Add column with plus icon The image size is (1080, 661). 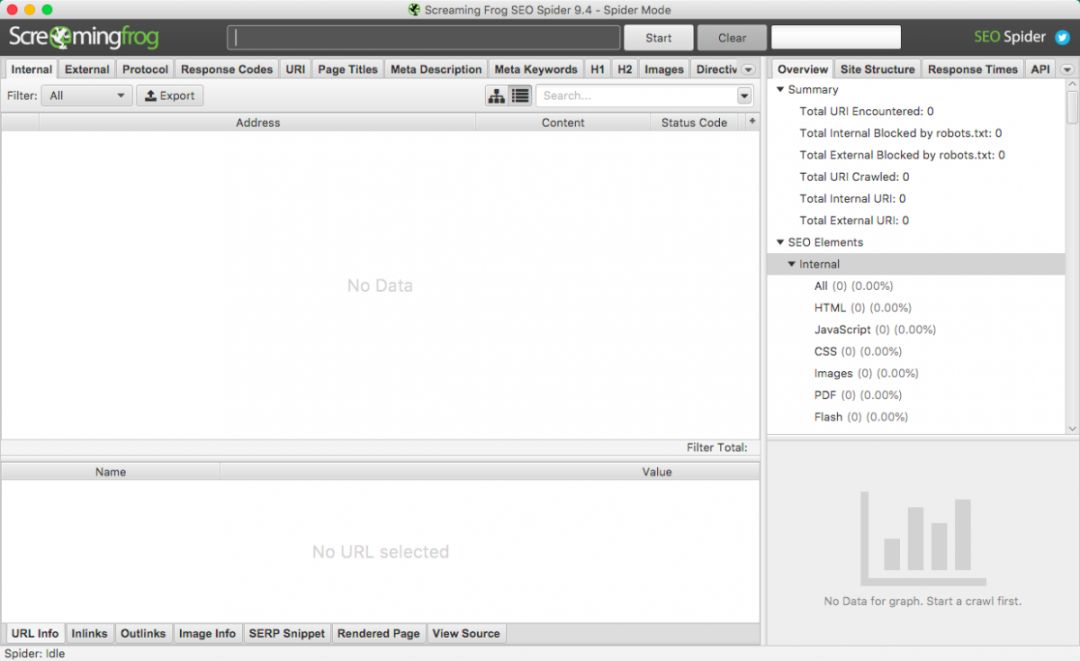(x=752, y=121)
